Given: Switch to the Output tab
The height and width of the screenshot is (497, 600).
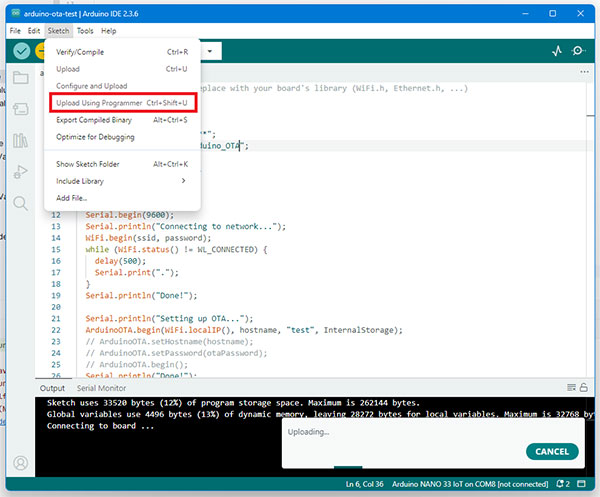Looking at the screenshot, I should (52, 388).
